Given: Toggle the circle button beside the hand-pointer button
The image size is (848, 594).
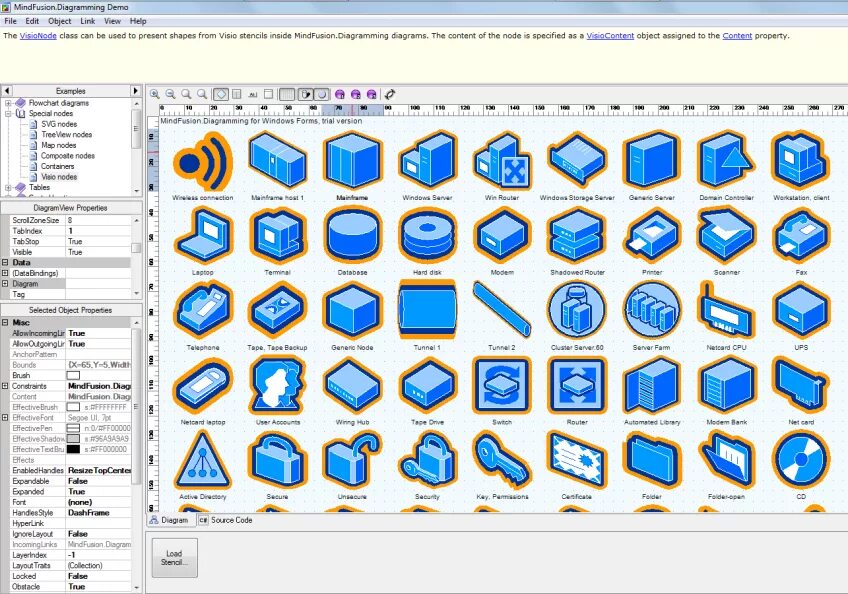Looking at the screenshot, I should tap(322, 94).
